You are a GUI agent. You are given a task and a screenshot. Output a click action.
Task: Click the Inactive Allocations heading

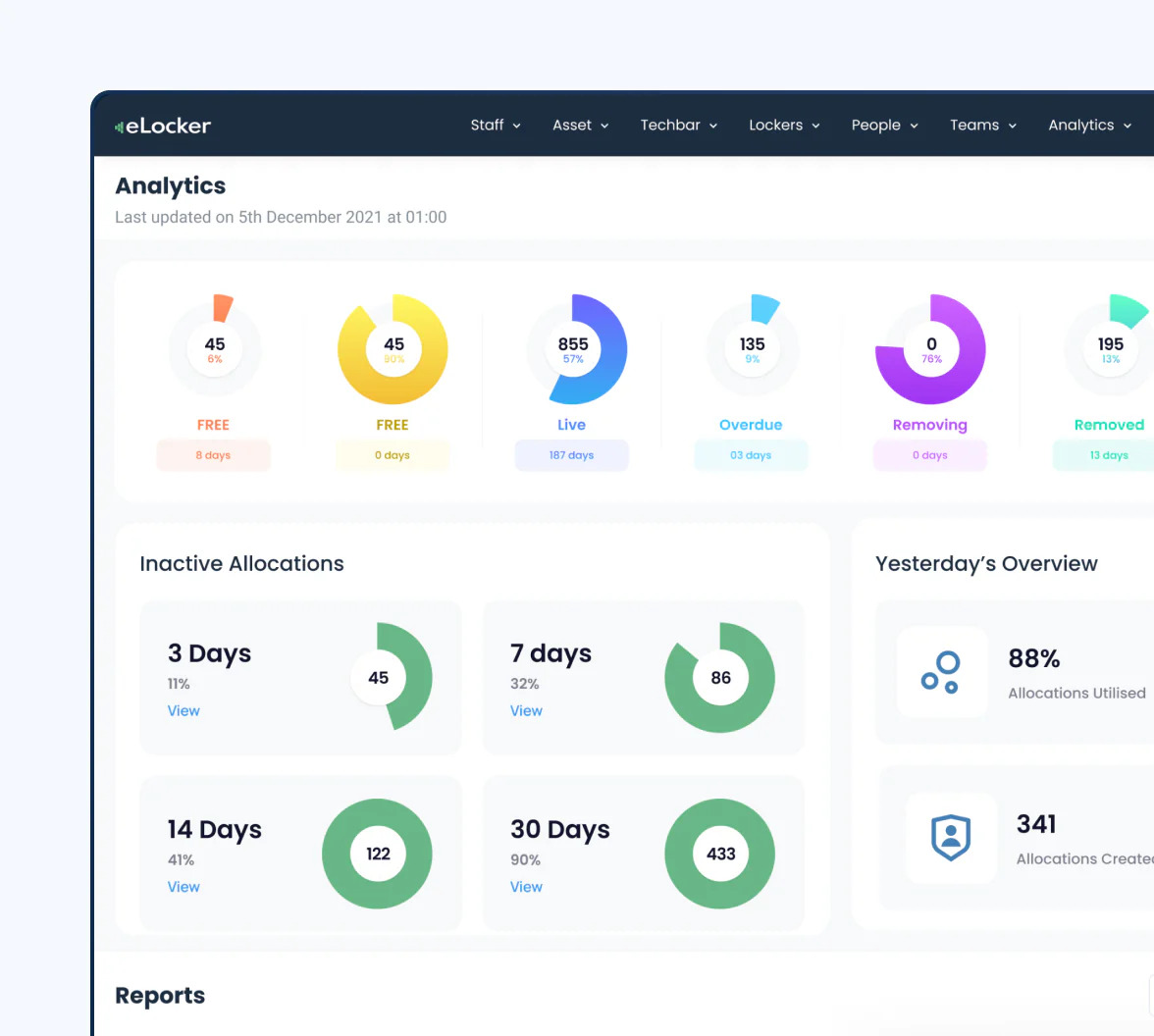pos(241,563)
